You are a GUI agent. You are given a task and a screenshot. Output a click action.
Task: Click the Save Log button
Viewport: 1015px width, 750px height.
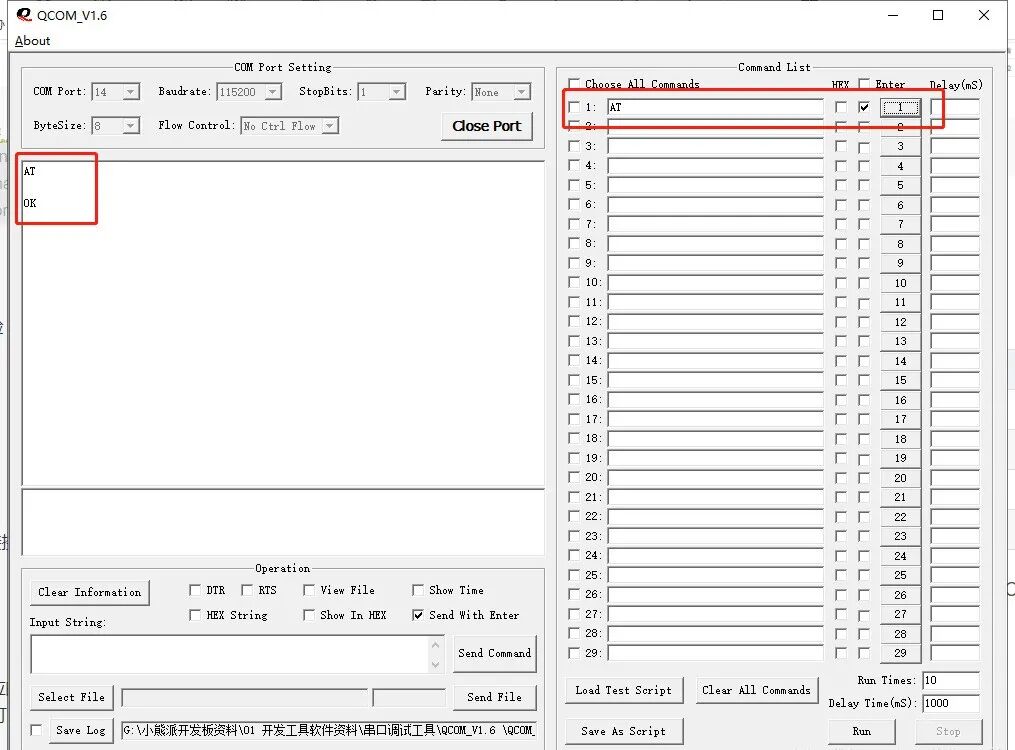81,730
